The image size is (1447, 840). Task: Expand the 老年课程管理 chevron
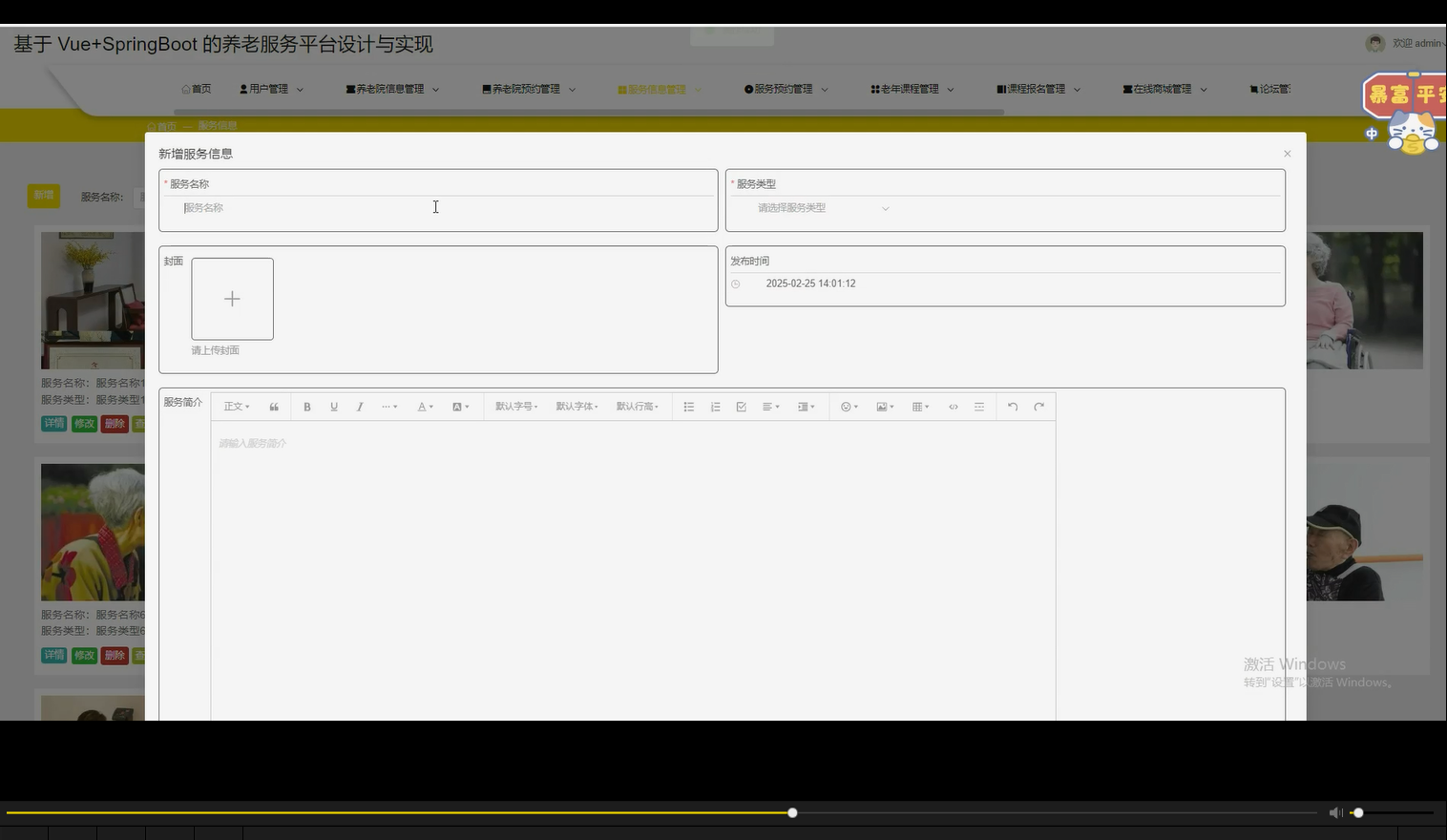(951, 90)
